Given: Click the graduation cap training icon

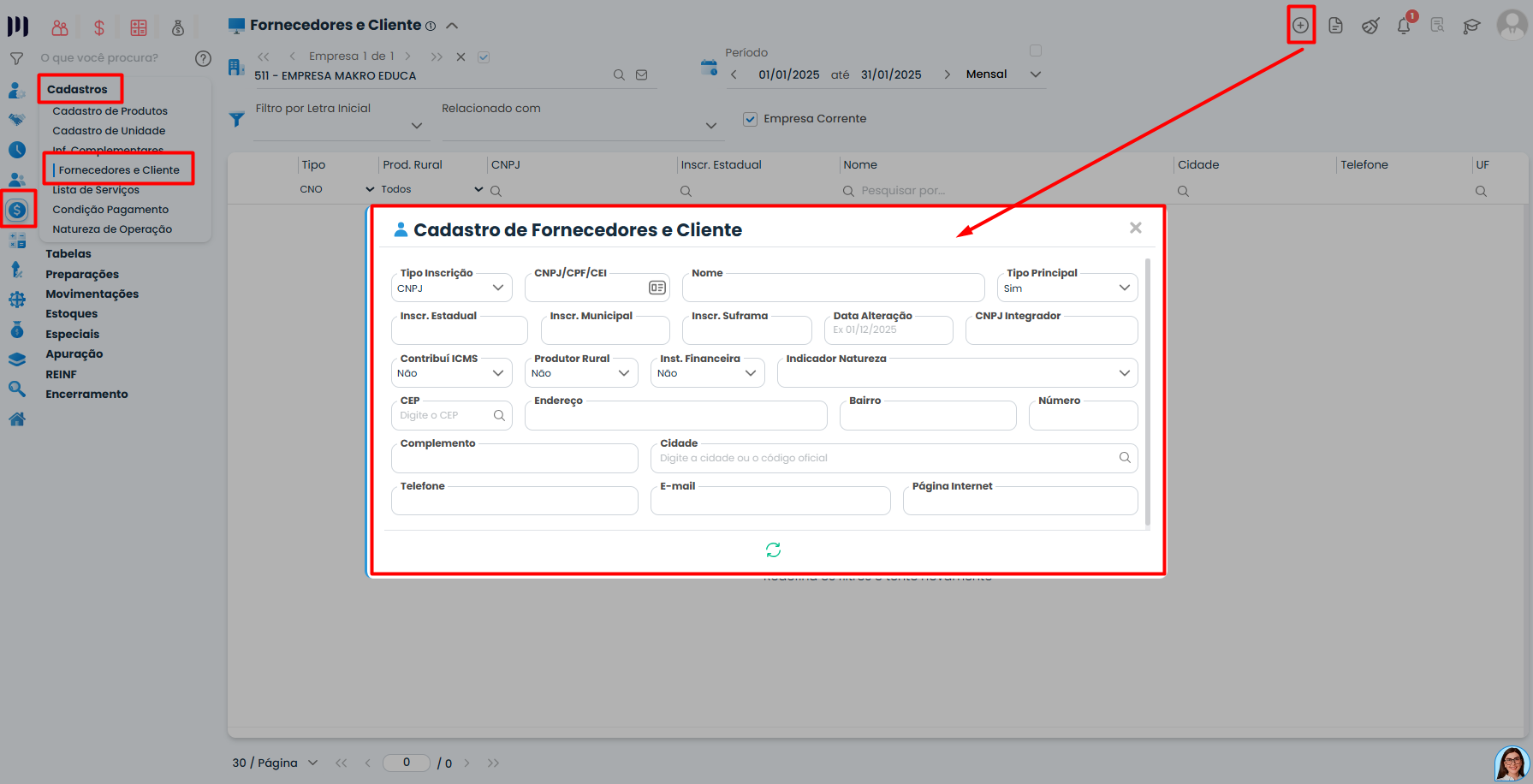Looking at the screenshot, I should [1471, 26].
